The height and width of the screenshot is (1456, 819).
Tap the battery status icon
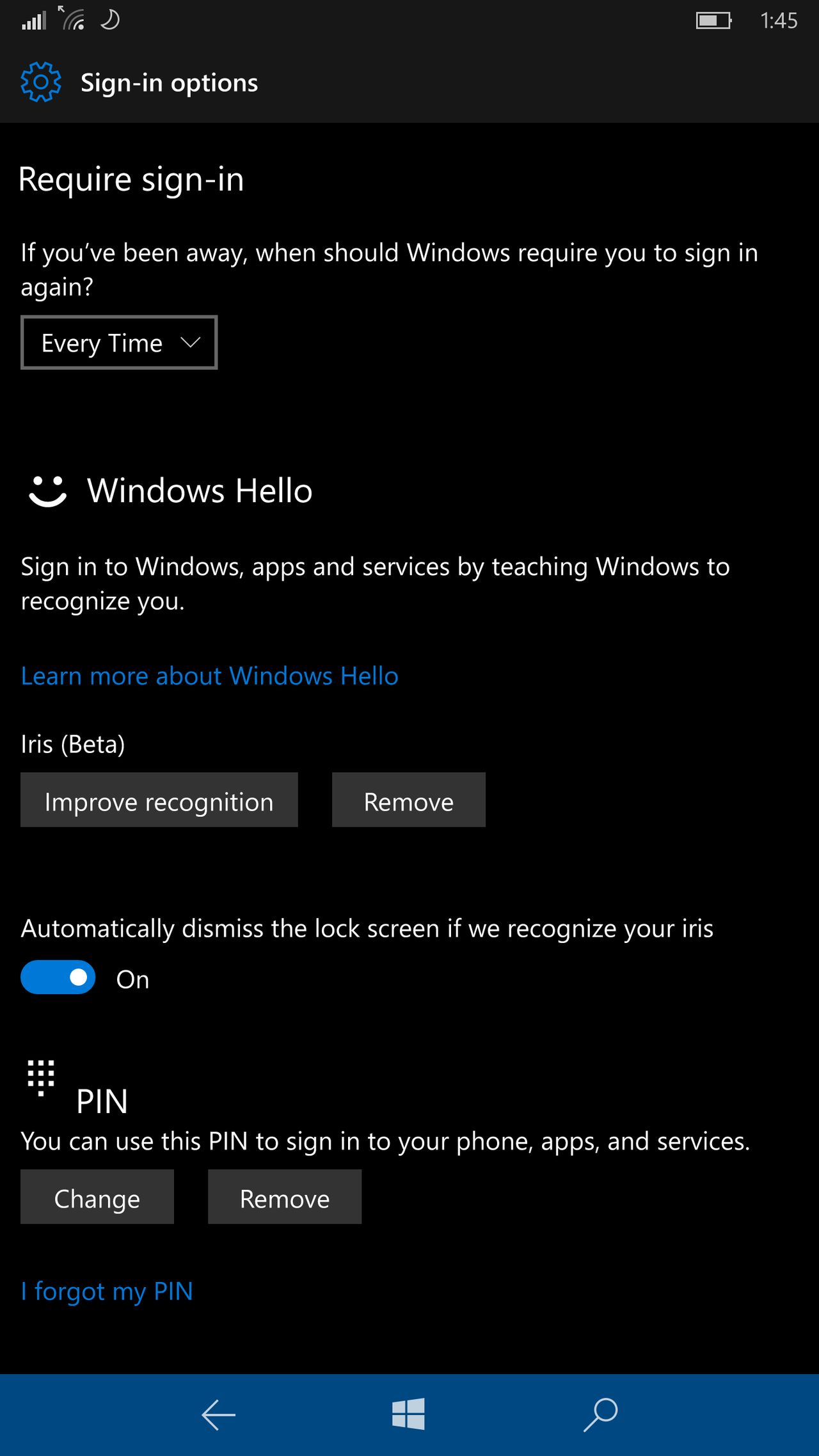click(x=713, y=20)
